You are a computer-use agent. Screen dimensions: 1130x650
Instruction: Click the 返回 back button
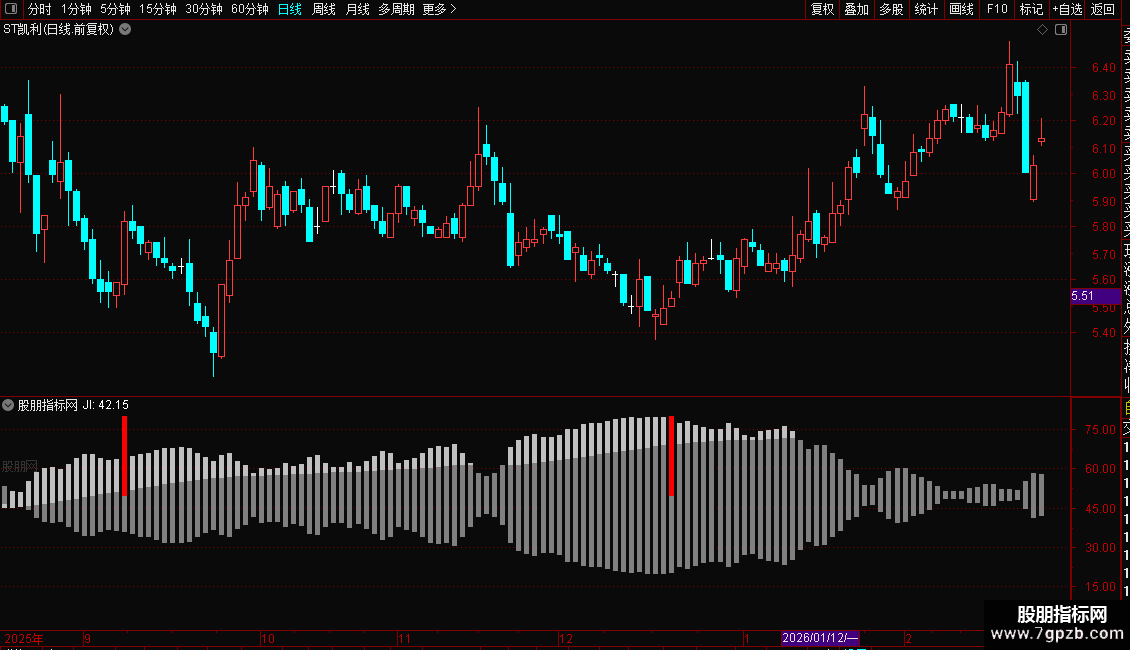pos(1103,9)
